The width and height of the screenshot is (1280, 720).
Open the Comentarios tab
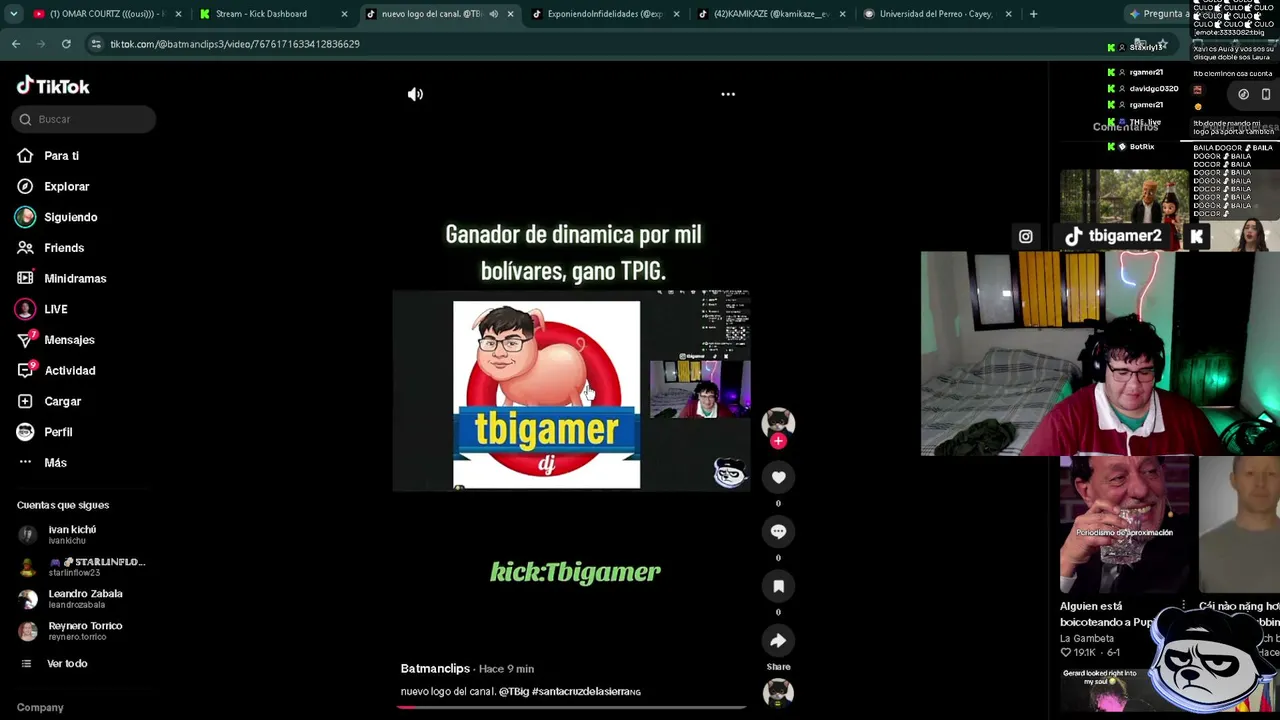(x=1125, y=127)
